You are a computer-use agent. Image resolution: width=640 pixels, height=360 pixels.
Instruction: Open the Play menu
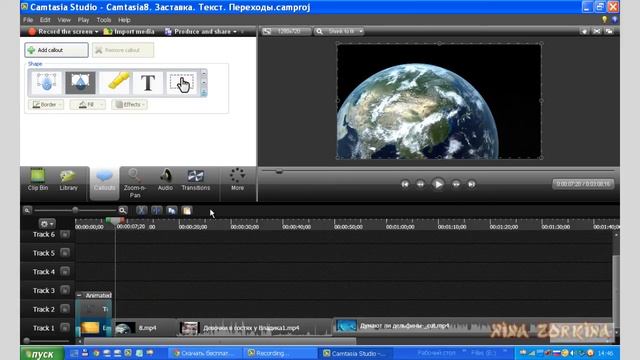coord(83,20)
